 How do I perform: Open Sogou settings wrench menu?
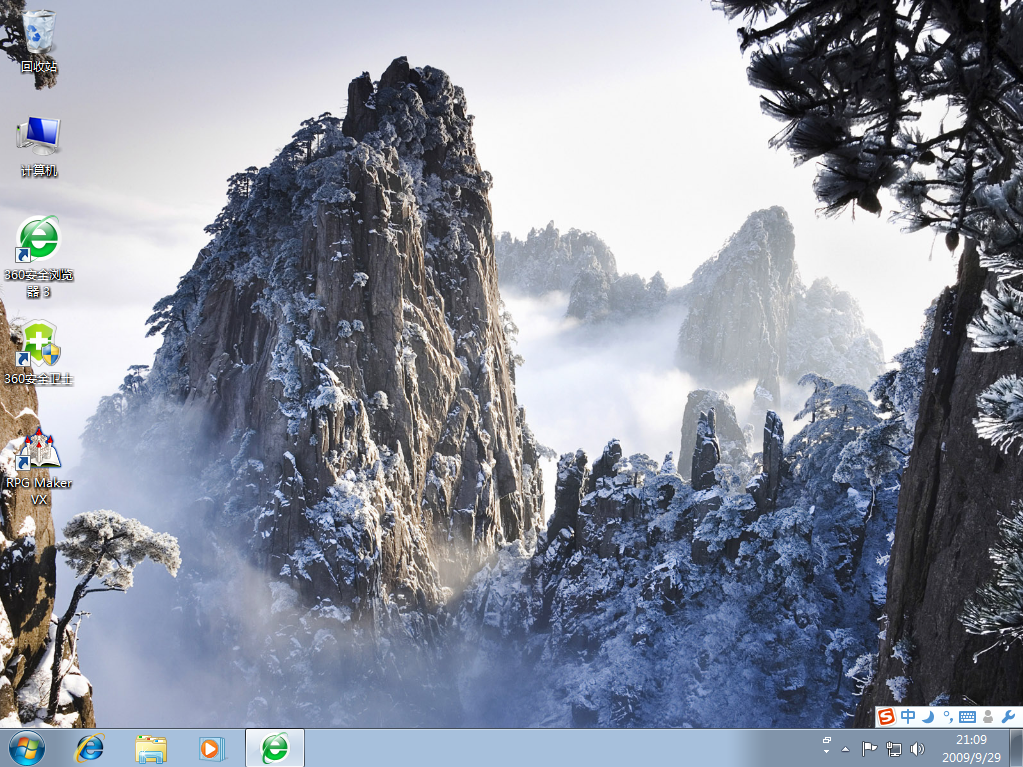click(1007, 717)
